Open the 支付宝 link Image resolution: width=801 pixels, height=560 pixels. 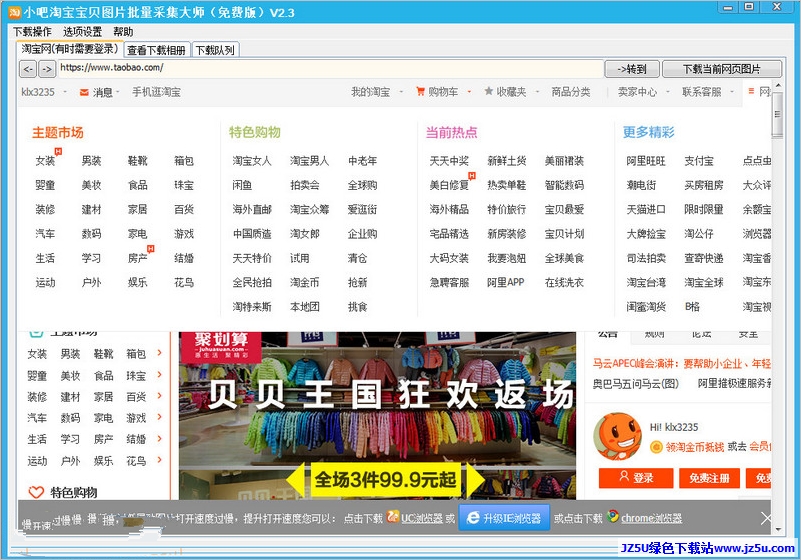(x=699, y=161)
